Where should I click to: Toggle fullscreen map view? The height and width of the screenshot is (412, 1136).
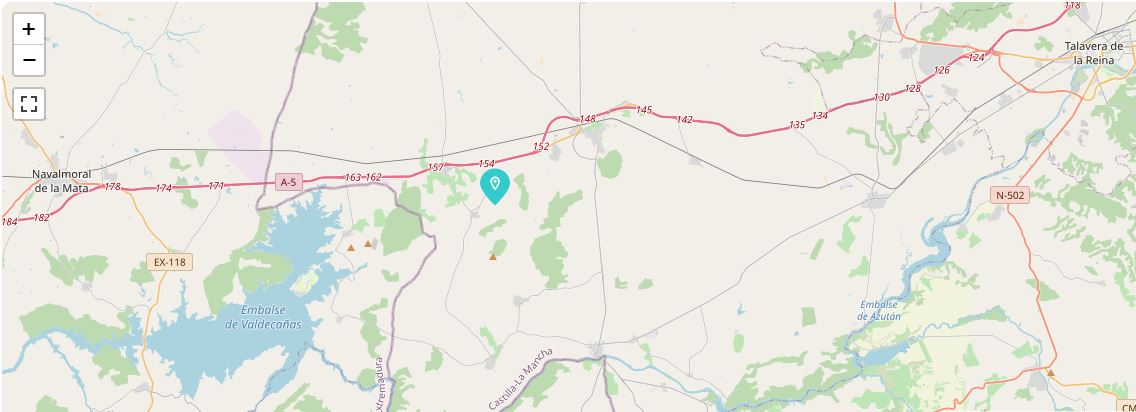pyautogui.click(x=29, y=104)
